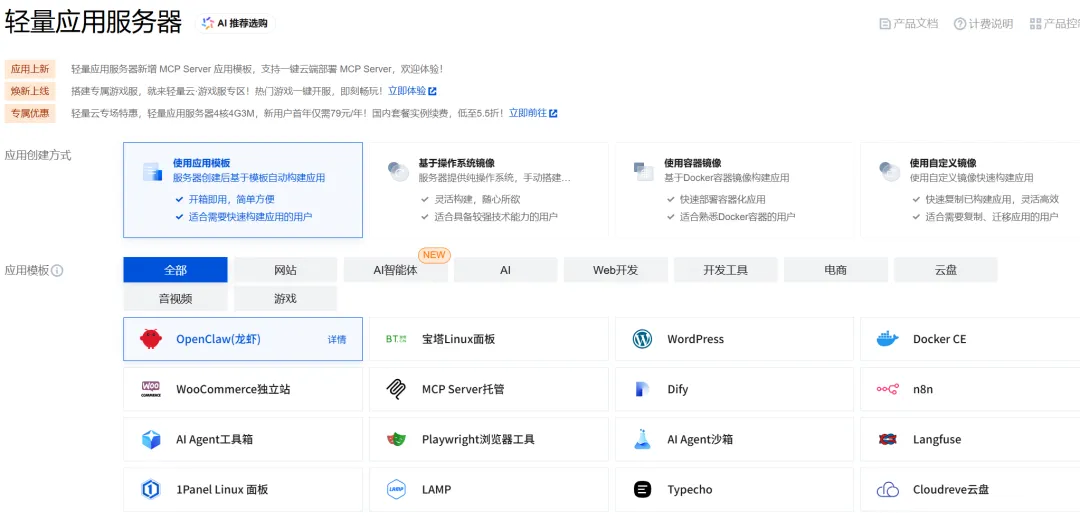Click the WooCommerce logo icon

[x=151, y=389]
